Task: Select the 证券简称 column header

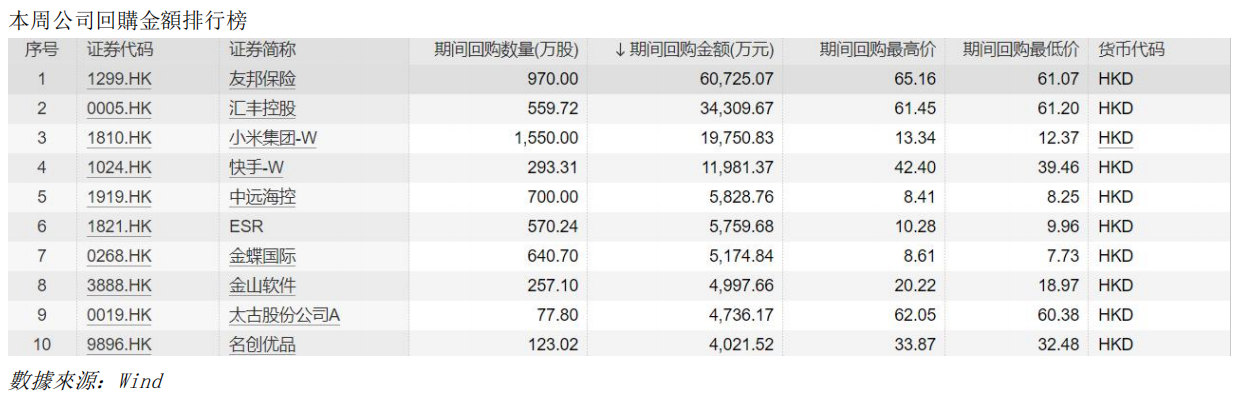Action: 262,51
